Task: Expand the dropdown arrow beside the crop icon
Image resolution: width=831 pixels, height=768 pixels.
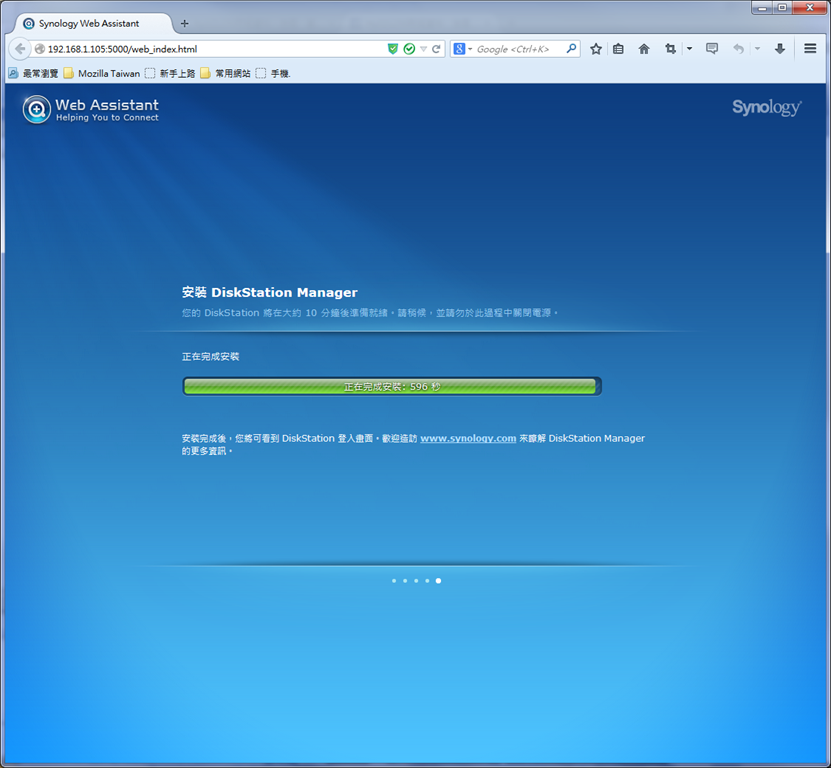Action: click(689, 49)
